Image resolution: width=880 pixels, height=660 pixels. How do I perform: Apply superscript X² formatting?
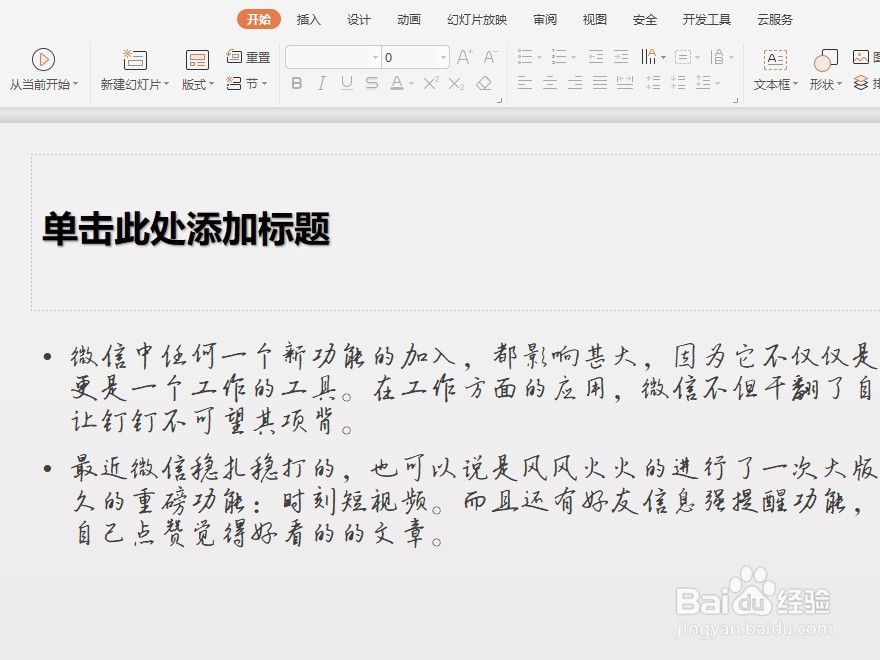(x=431, y=84)
